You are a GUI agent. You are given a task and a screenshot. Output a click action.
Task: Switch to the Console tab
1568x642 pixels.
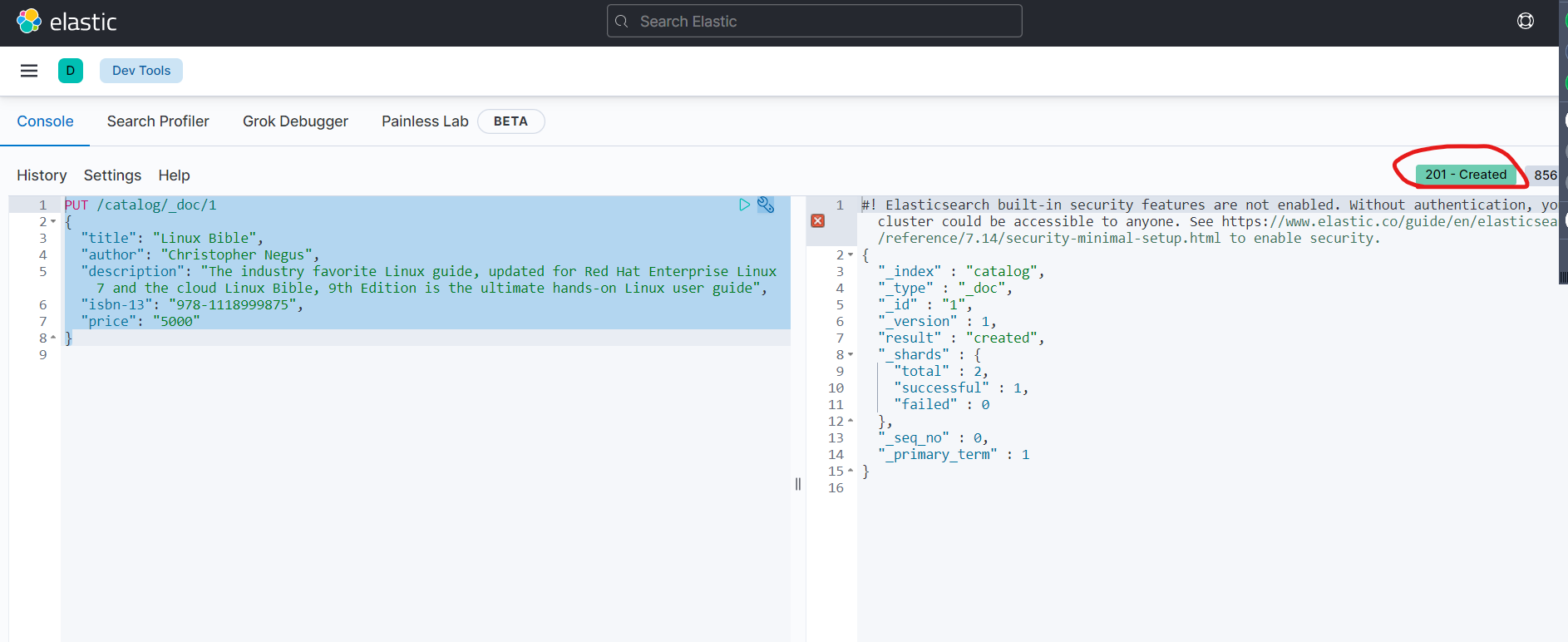(x=45, y=121)
